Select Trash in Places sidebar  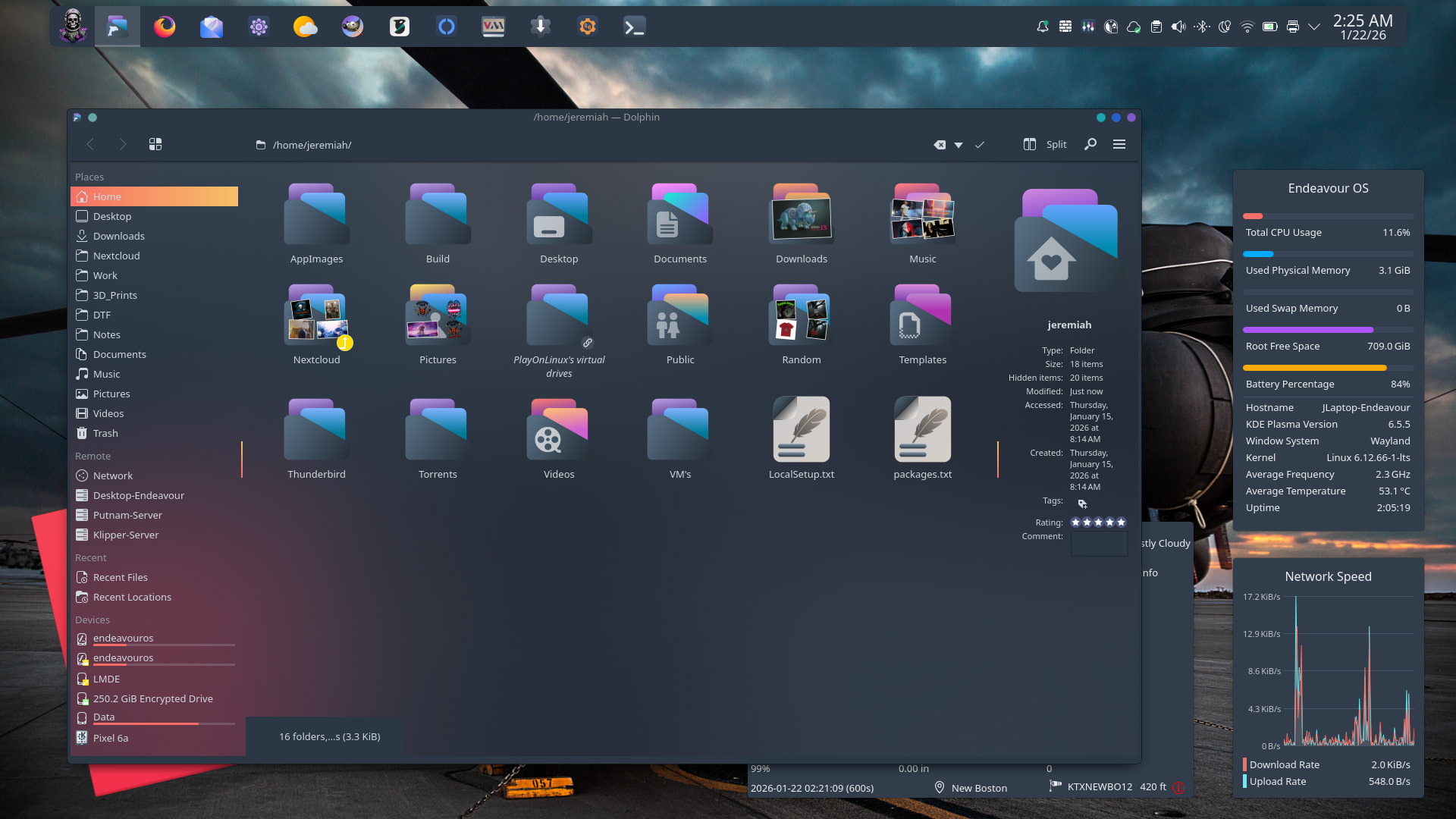tap(105, 433)
